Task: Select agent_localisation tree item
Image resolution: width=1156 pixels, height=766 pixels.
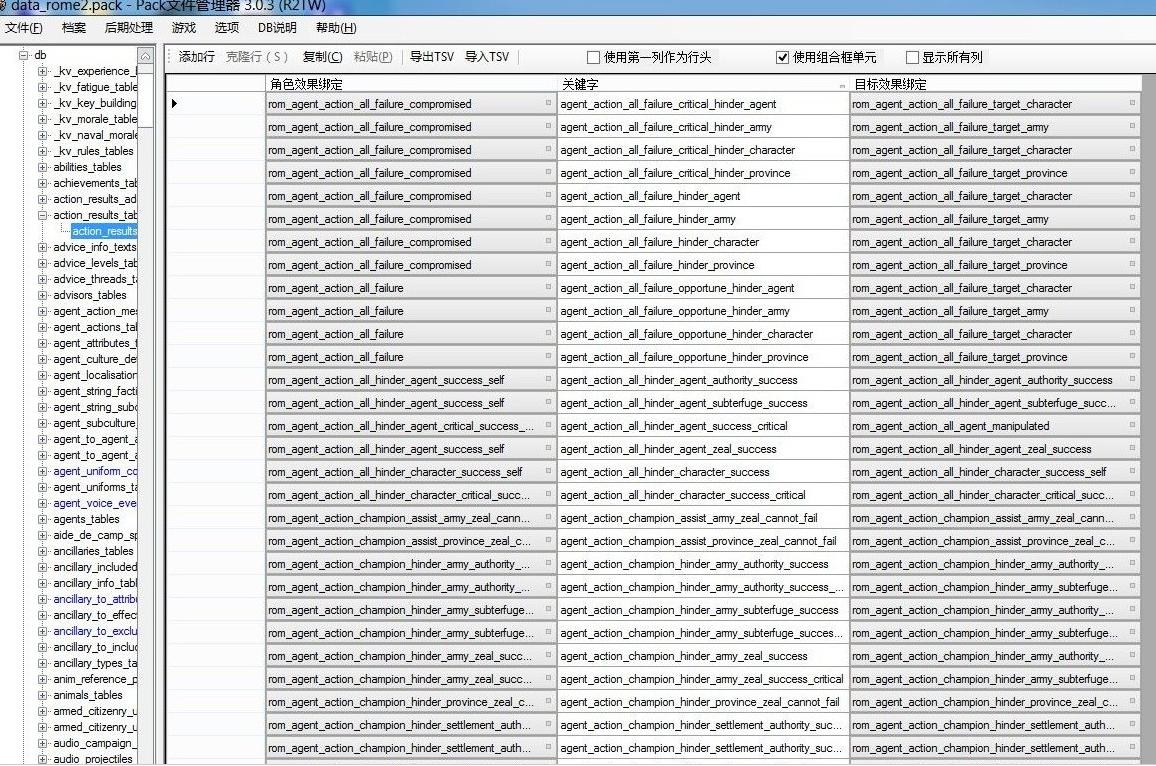Action: click(x=94, y=375)
